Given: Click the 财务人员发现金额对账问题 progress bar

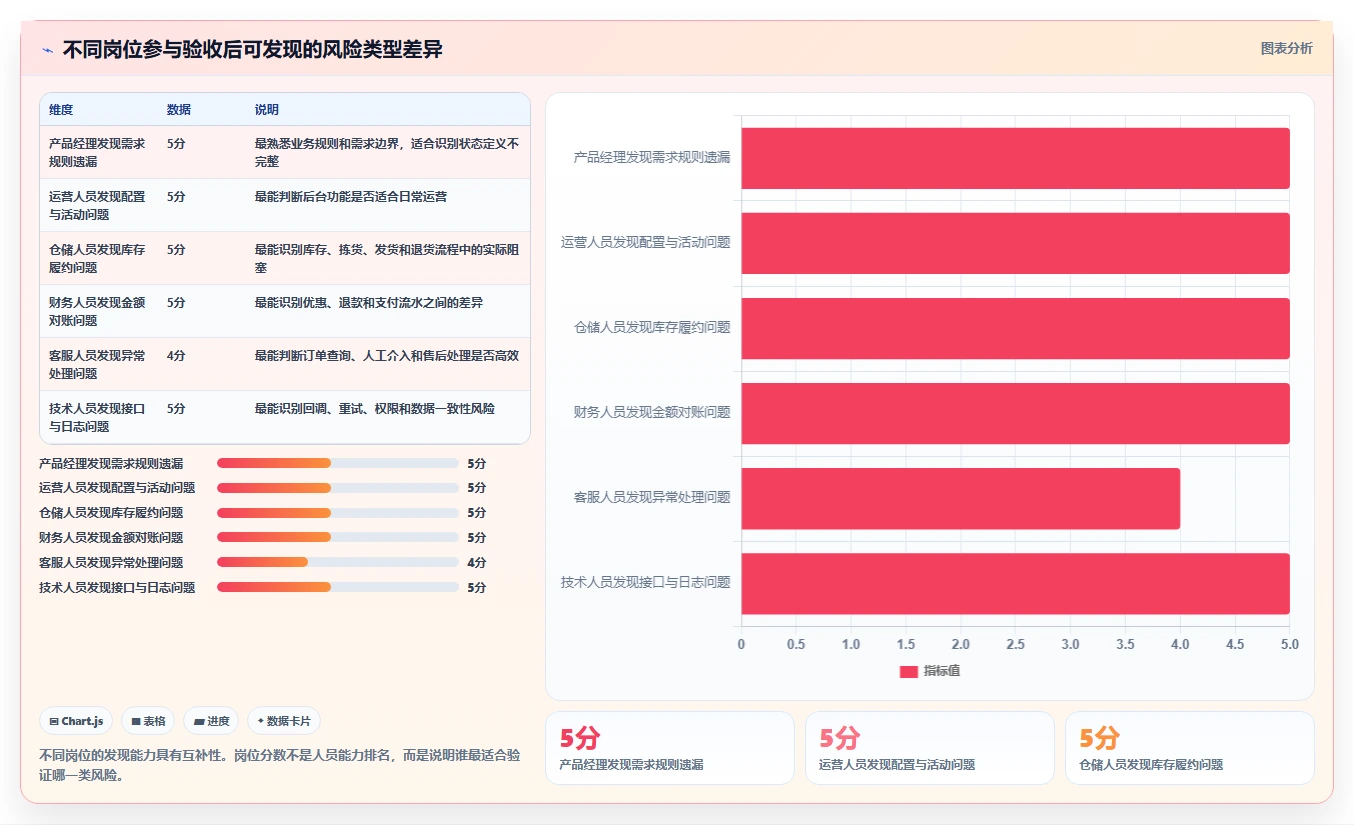Looking at the screenshot, I should coord(337,538).
